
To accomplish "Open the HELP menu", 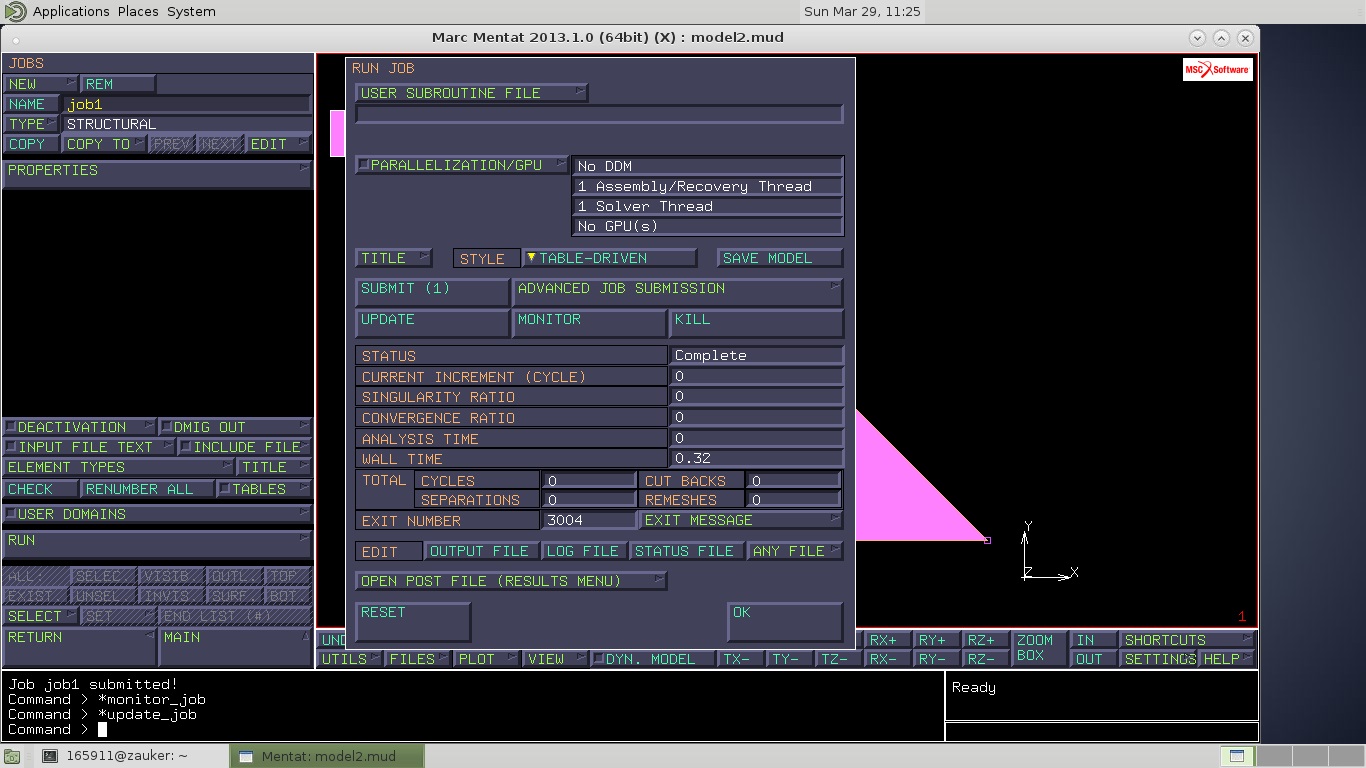I will point(1227,659).
